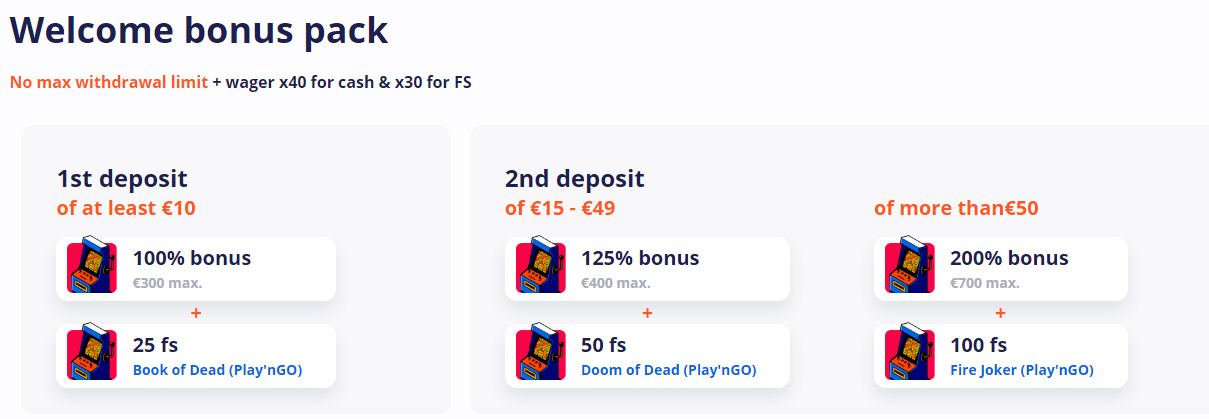This screenshot has height=419, width=1209.
Task: Click the slot machine icon beside 100 fs
Action: tap(910, 355)
